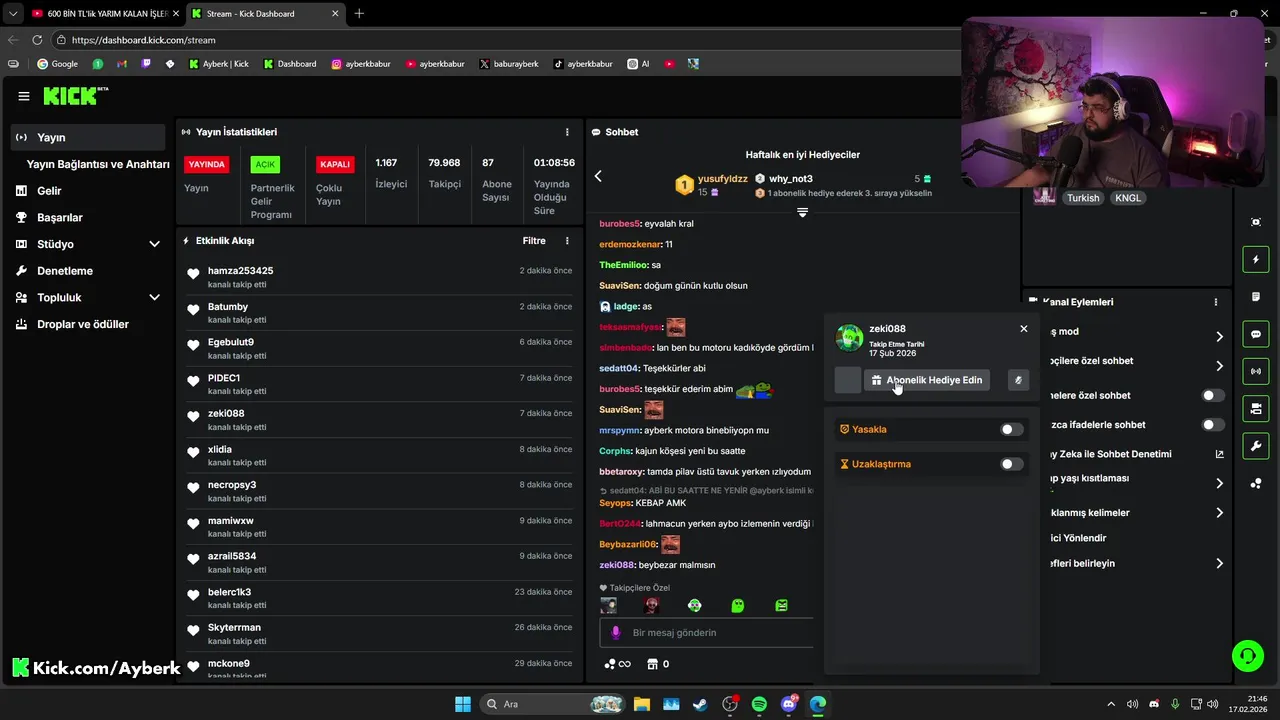
Task: Click the 'ici Yönlendir' channel action
Action: [x=1078, y=538]
